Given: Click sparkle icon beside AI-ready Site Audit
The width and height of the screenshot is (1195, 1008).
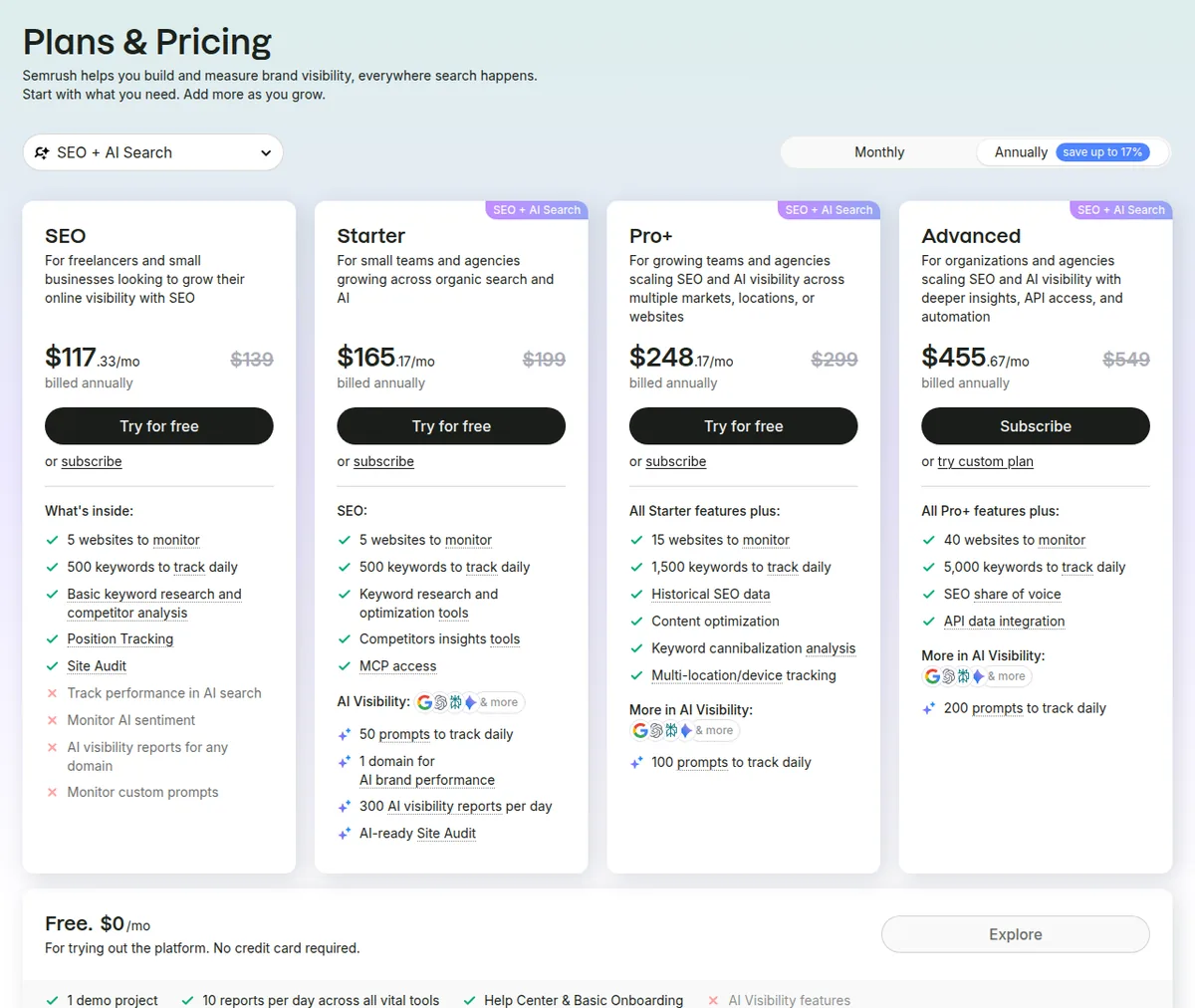Looking at the screenshot, I should (345, 834).
